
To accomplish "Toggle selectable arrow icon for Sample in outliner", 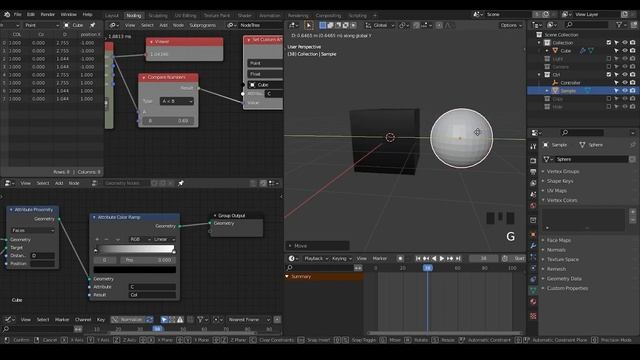I will pos(616,91).
